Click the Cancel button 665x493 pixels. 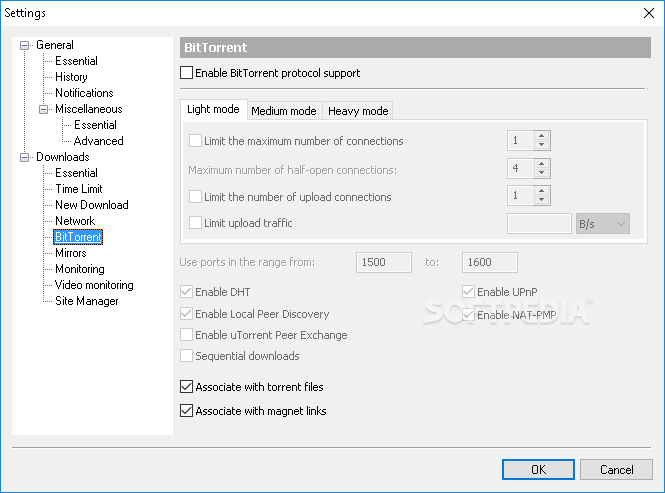(x=616, y=469)
